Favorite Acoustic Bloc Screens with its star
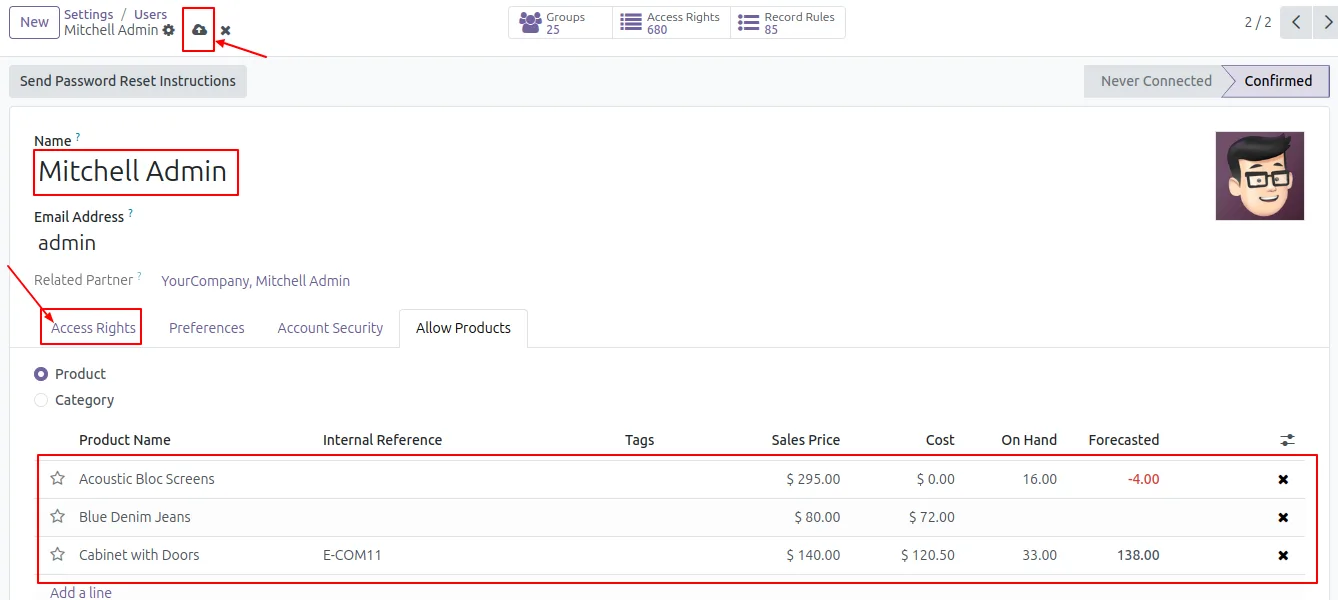Image resolution: width=1338 pixels, height=600 pixels. tap(58, 479)
